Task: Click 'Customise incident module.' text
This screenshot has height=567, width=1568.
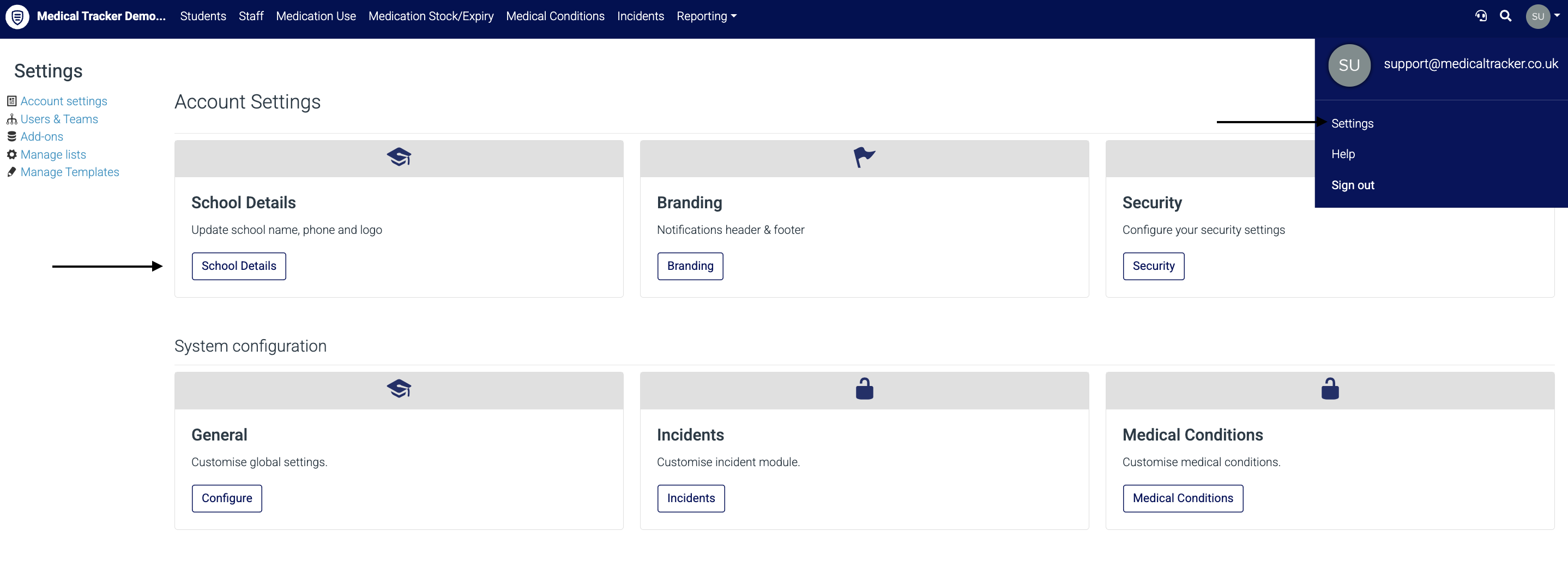Action: pos(728,462)
